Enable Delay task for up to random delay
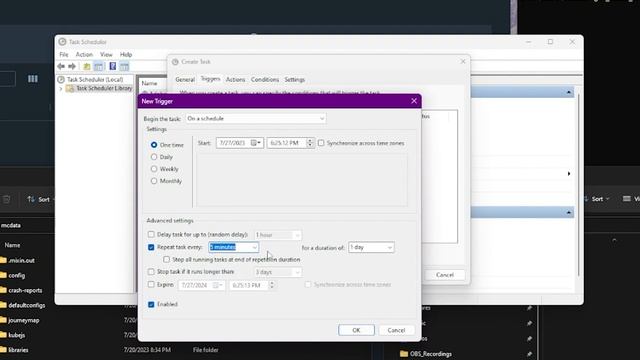Viewport: 640px width, 360px height. pyautogui.click(x=151, y=234)
